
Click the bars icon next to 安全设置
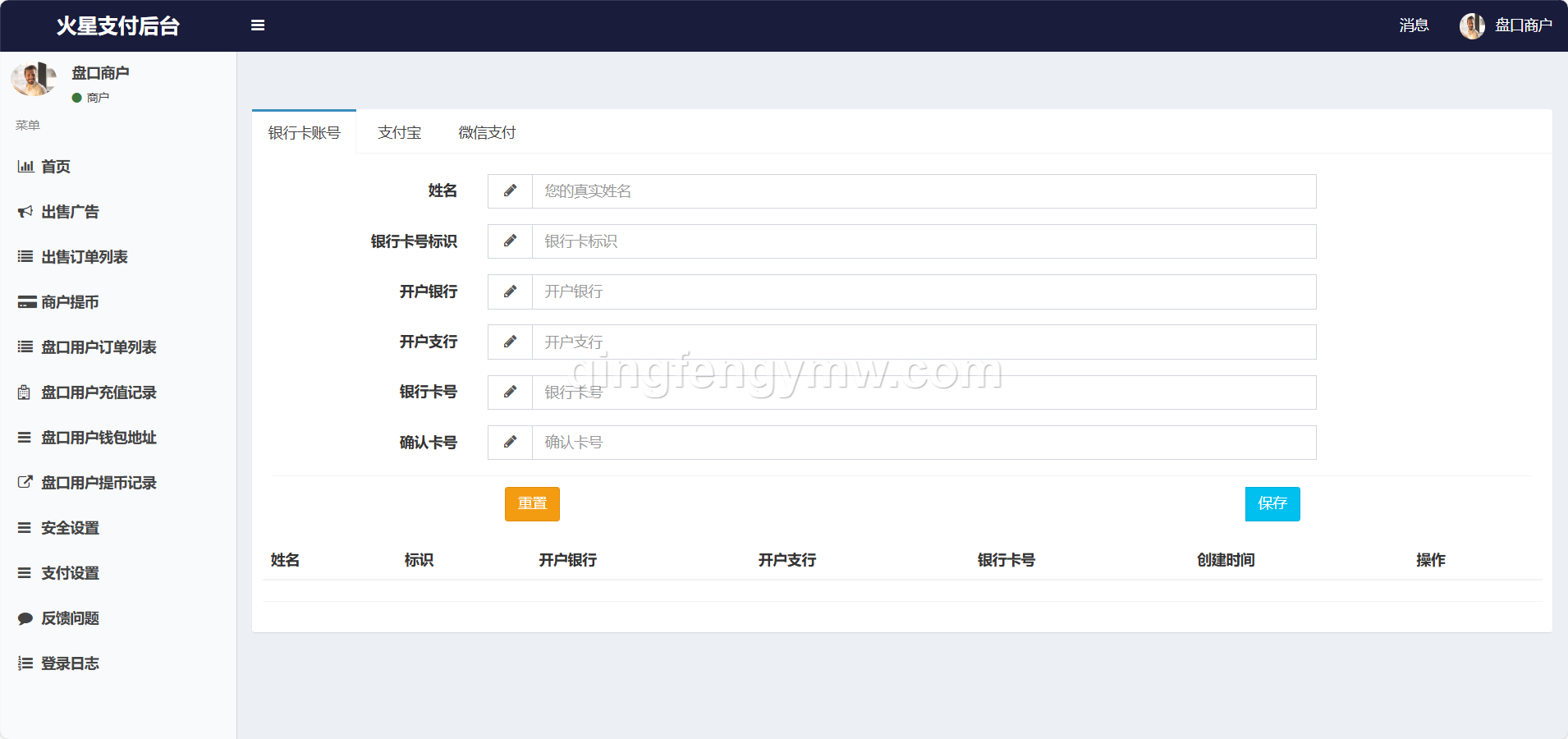tap(25, 528)
